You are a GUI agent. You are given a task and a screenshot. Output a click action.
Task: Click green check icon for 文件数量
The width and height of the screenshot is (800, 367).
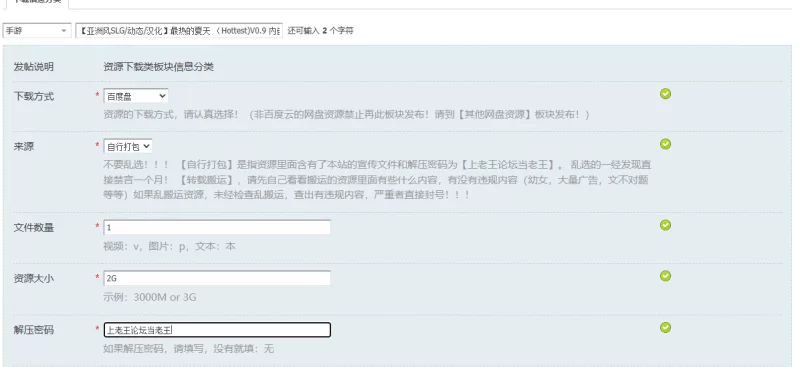pyautogui.click(x=665, y=225)
